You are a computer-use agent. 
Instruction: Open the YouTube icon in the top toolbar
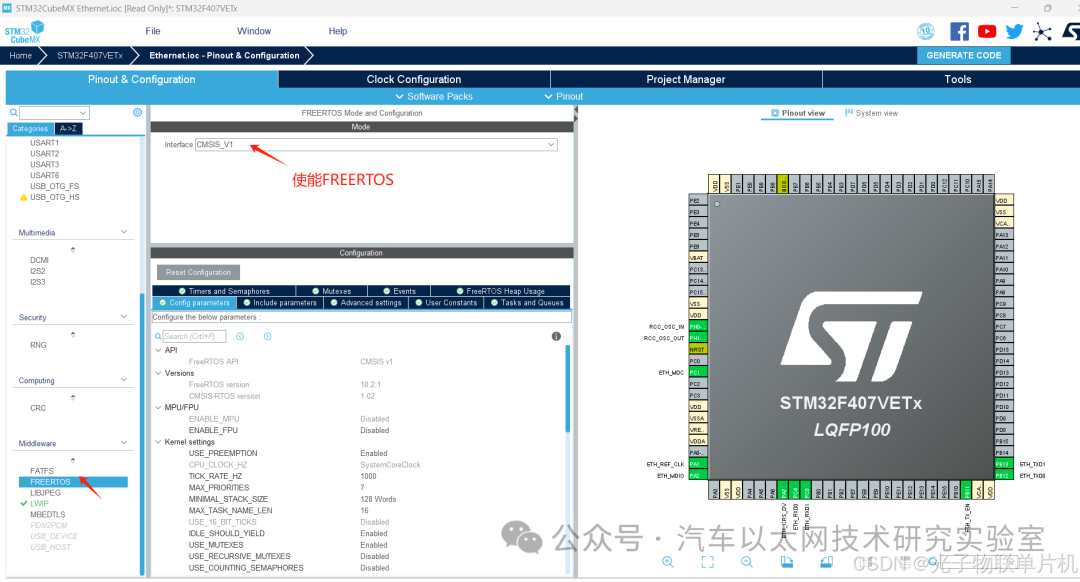click(x=987, y=31)
